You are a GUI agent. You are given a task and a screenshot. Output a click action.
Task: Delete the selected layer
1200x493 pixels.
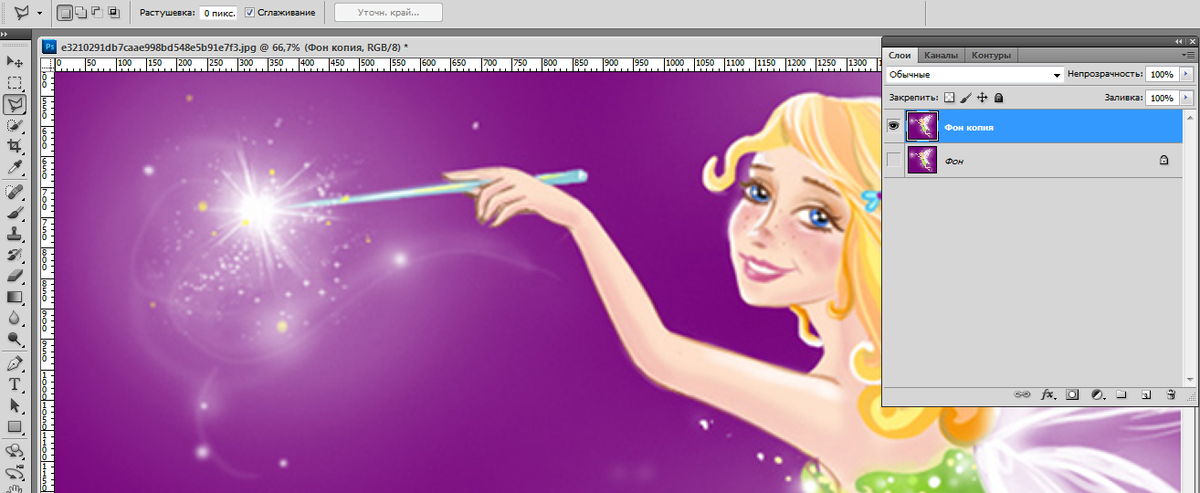pyautogui.click(x=1171, y=395)
